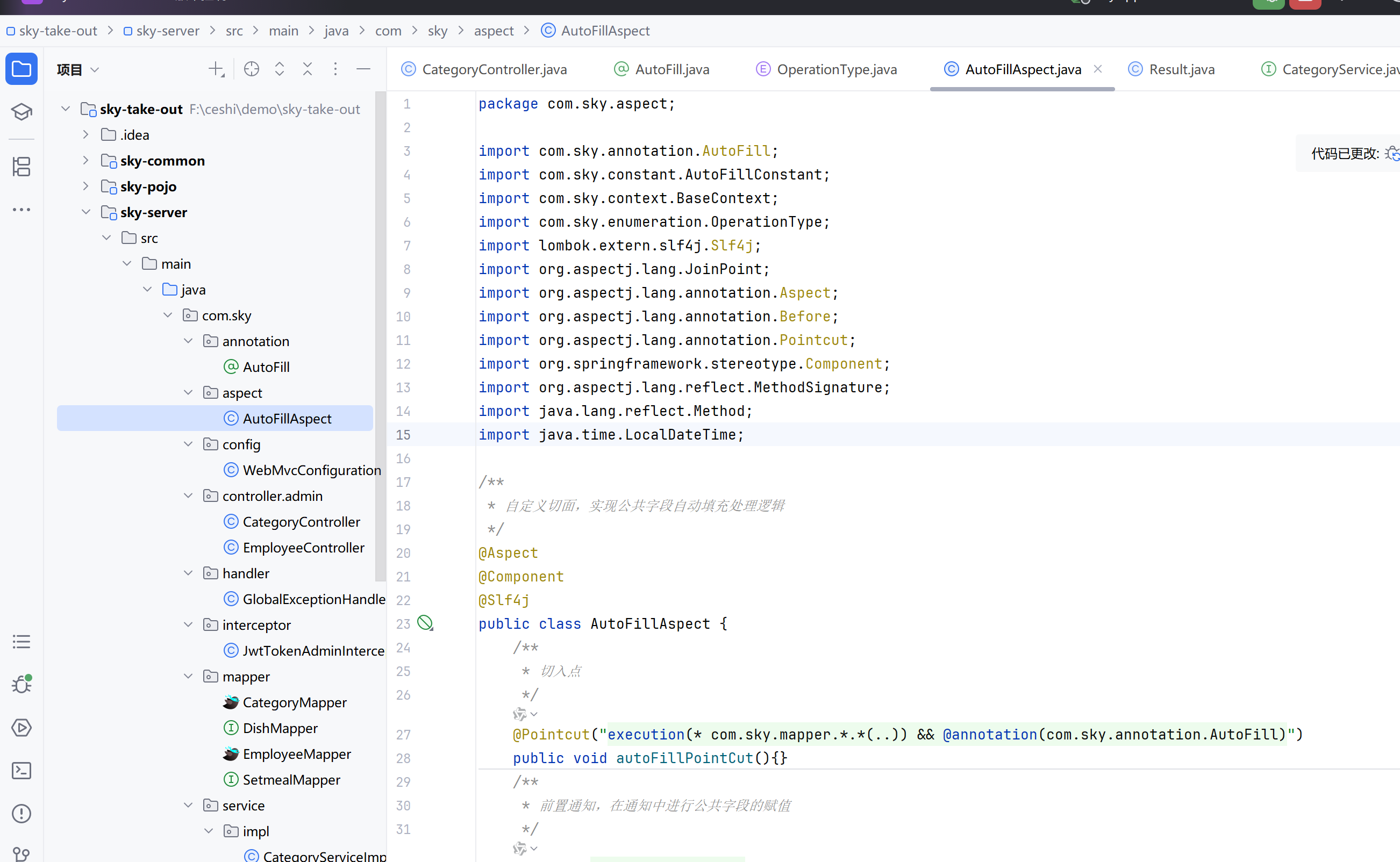Open the Learn tool window icon
The width and height of the screenshot is (1400, 862).
21,111
